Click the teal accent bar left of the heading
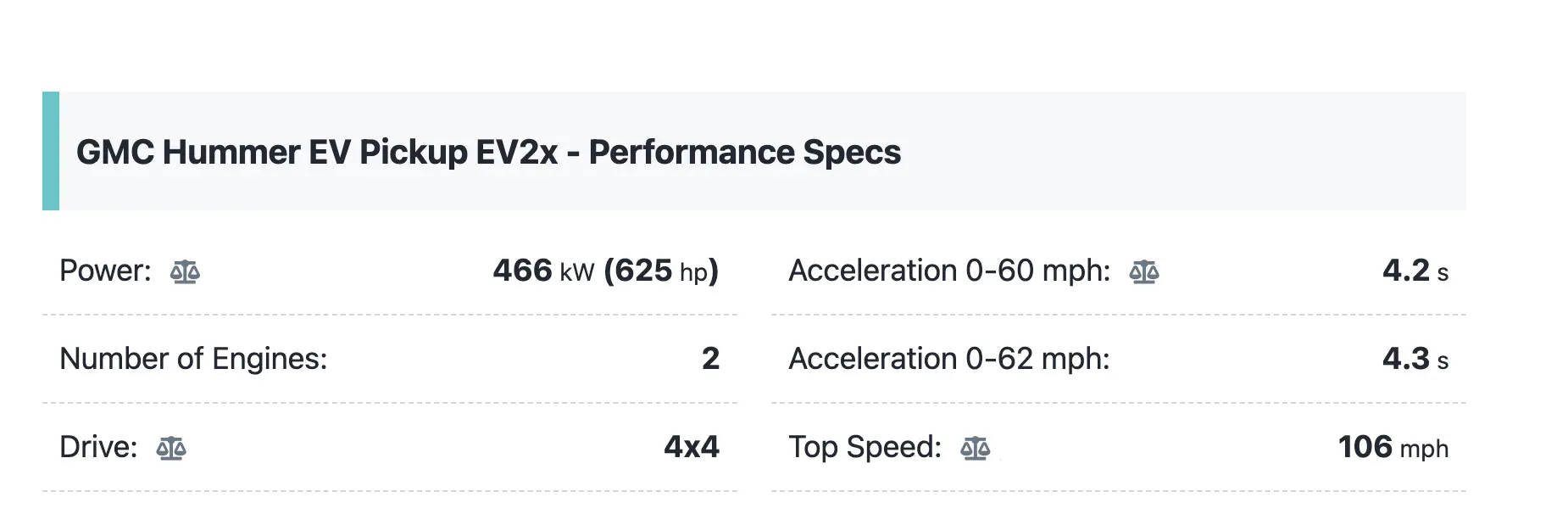1568x514 pixels. pos(51,151)
